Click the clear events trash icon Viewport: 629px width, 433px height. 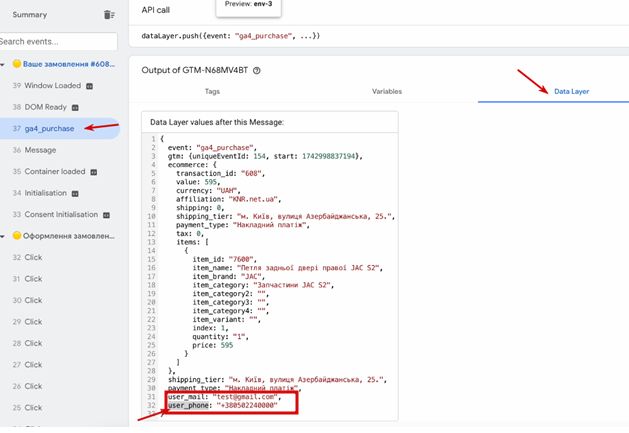pos(109,15)
